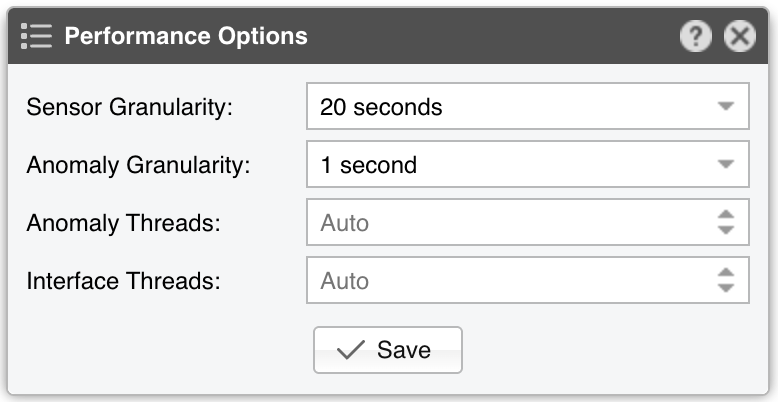Select the Anomaly Threads label text

pyautogui.click(x=123, y=223)
